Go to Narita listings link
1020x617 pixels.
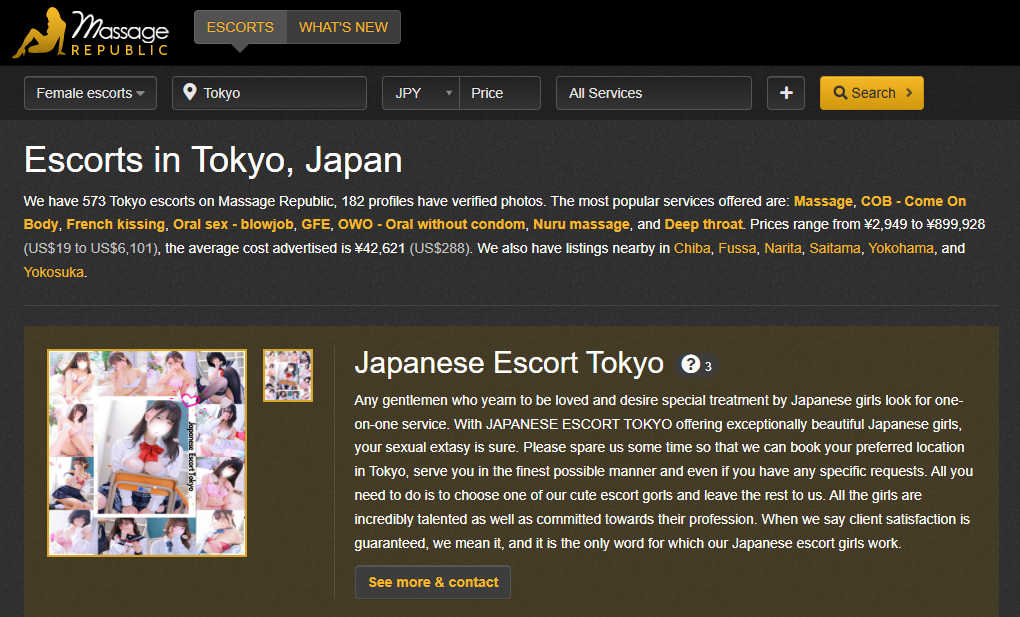(783, 249)
